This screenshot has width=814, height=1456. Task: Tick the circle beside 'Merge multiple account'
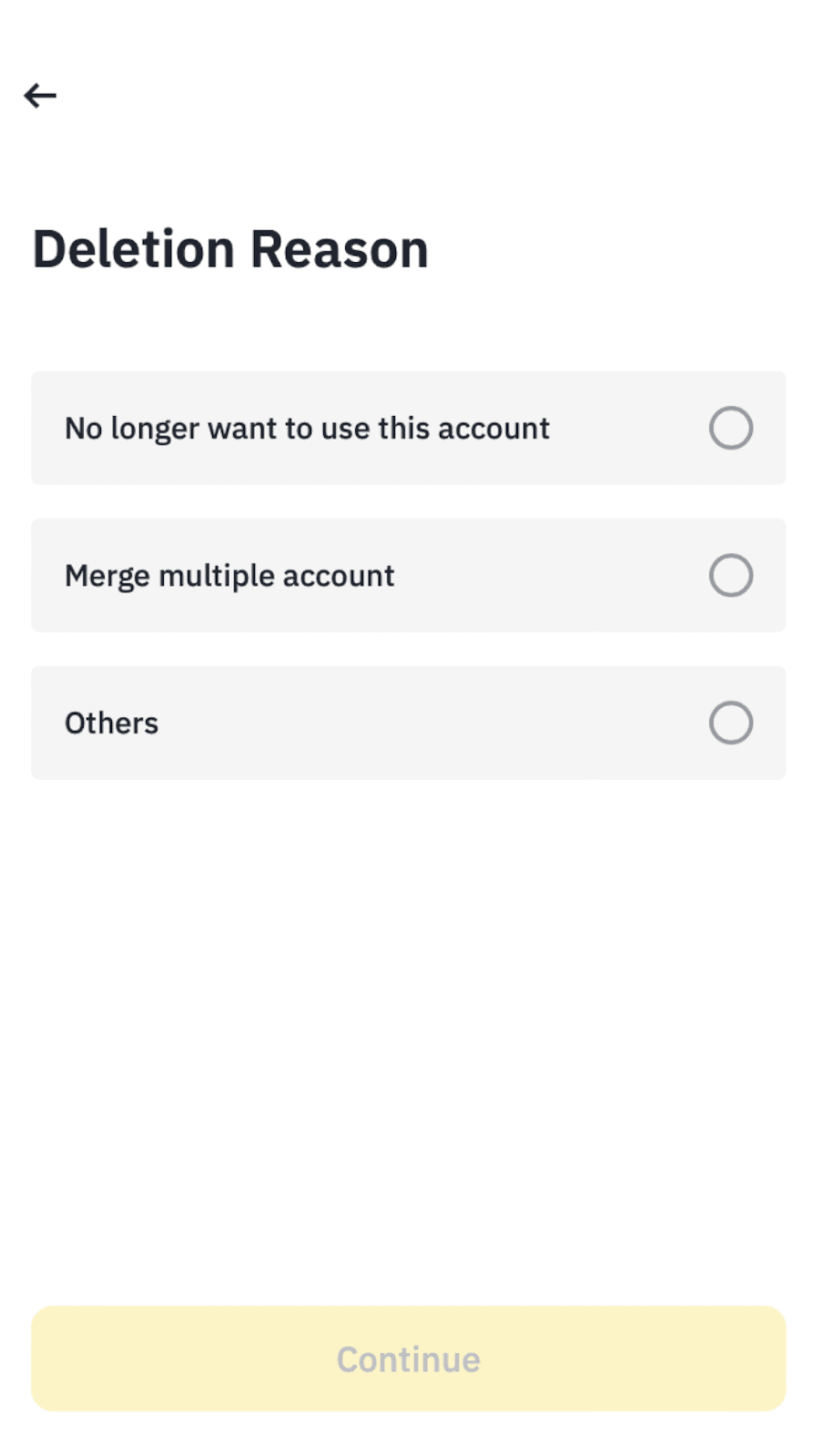tap(730, 575)
